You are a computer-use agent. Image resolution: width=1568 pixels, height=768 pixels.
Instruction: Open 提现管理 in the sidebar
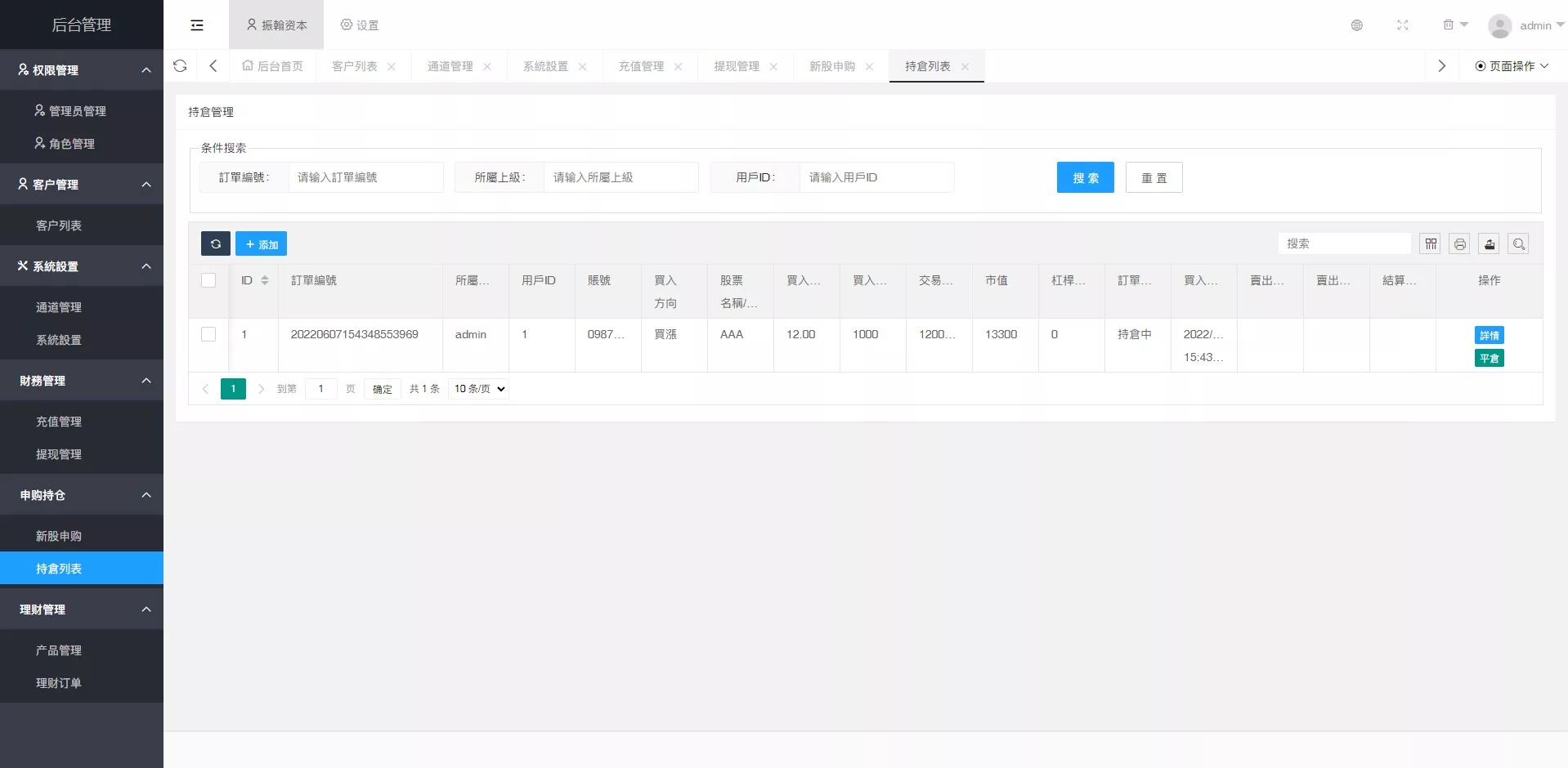pyautogui.click(x=82, y=453)
